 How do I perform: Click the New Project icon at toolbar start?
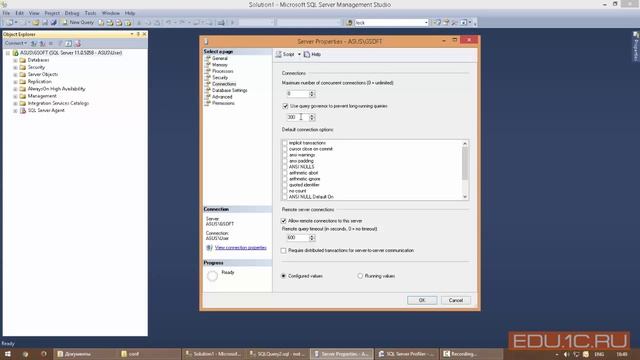click(x=9, y=22)
